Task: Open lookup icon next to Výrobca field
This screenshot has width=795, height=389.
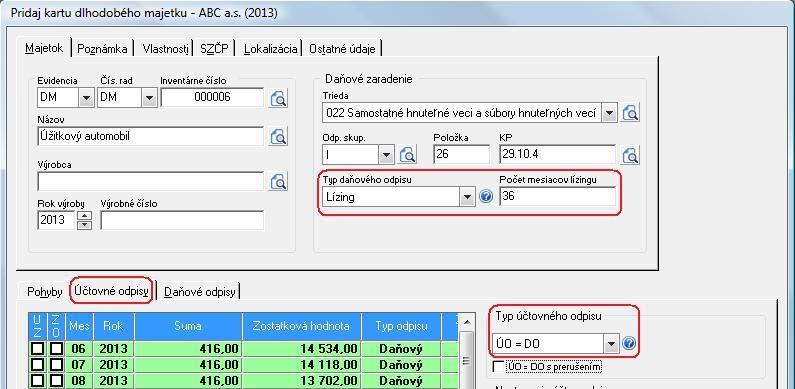Action: pos(278,181)
